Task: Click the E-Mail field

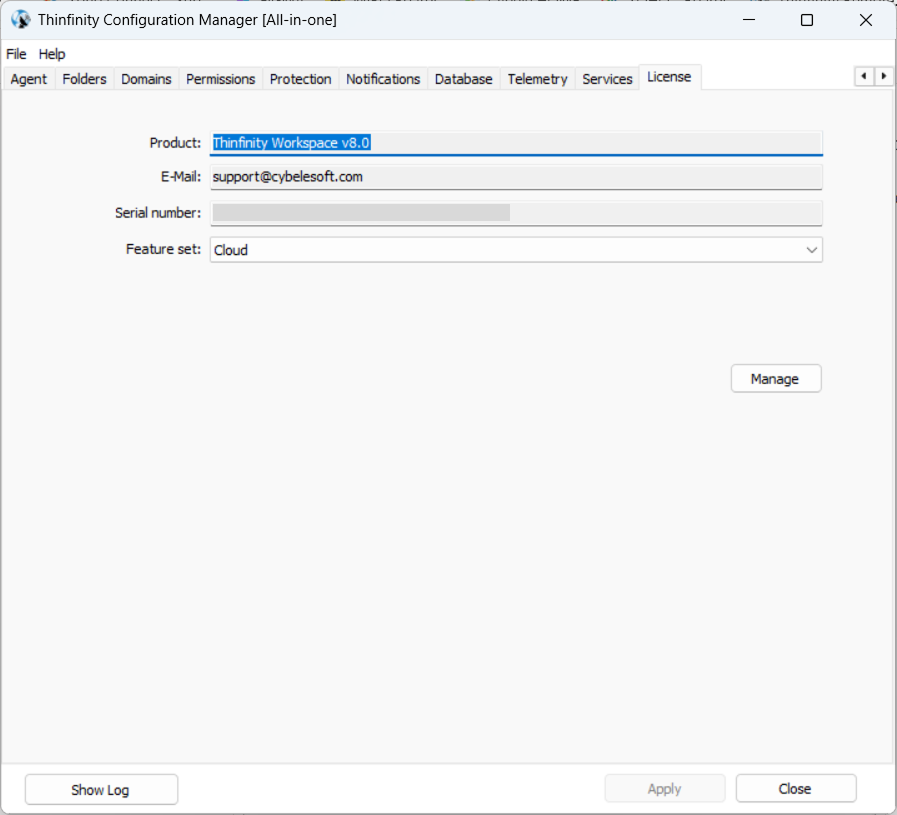Action: [516, 177]
